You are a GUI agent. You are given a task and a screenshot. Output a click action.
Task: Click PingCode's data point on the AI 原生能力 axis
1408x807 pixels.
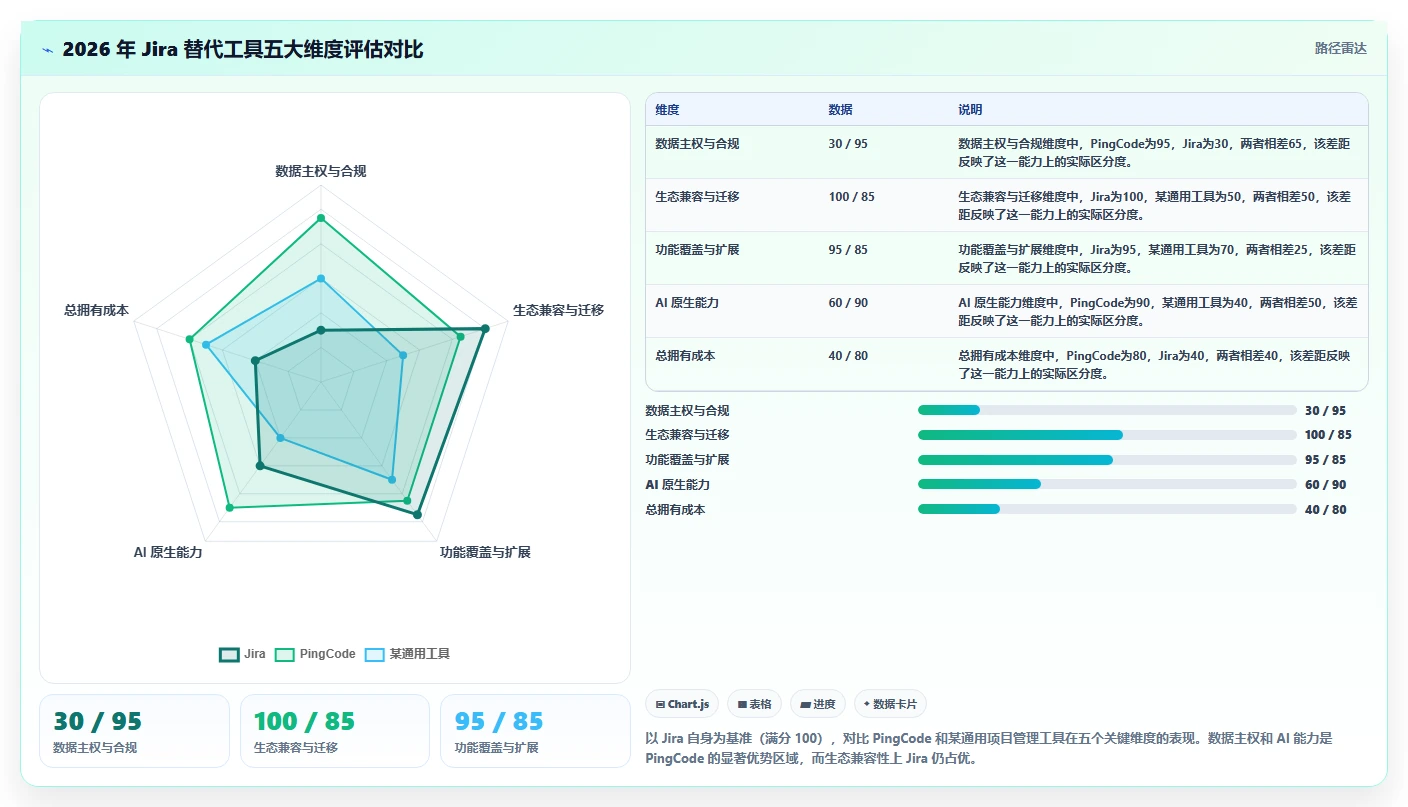[229, 508]
